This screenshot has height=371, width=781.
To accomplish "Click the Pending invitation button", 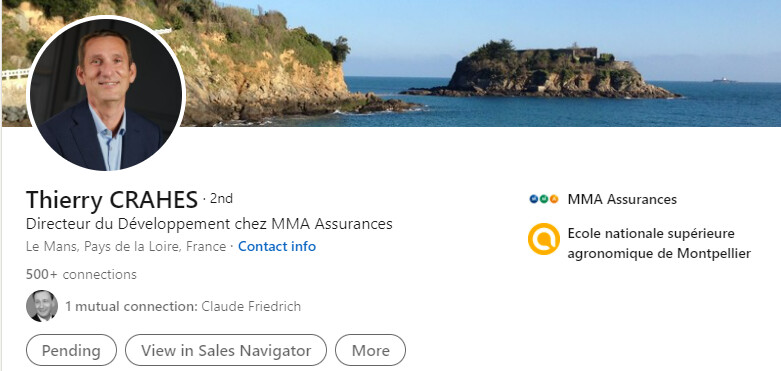I will click(x=71, y=350).
